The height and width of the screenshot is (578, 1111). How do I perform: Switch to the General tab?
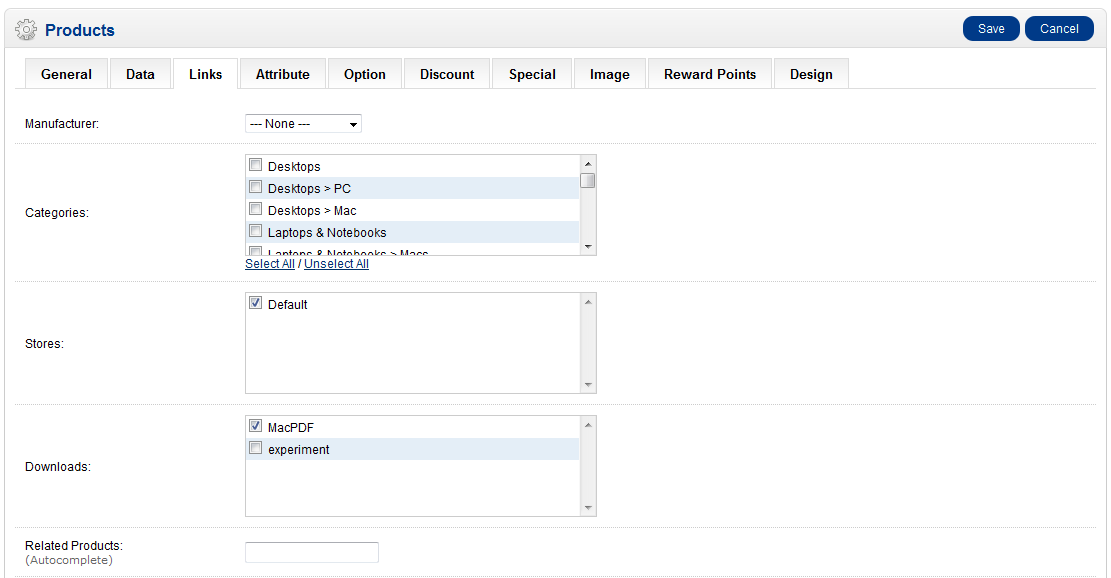[66, 74]
